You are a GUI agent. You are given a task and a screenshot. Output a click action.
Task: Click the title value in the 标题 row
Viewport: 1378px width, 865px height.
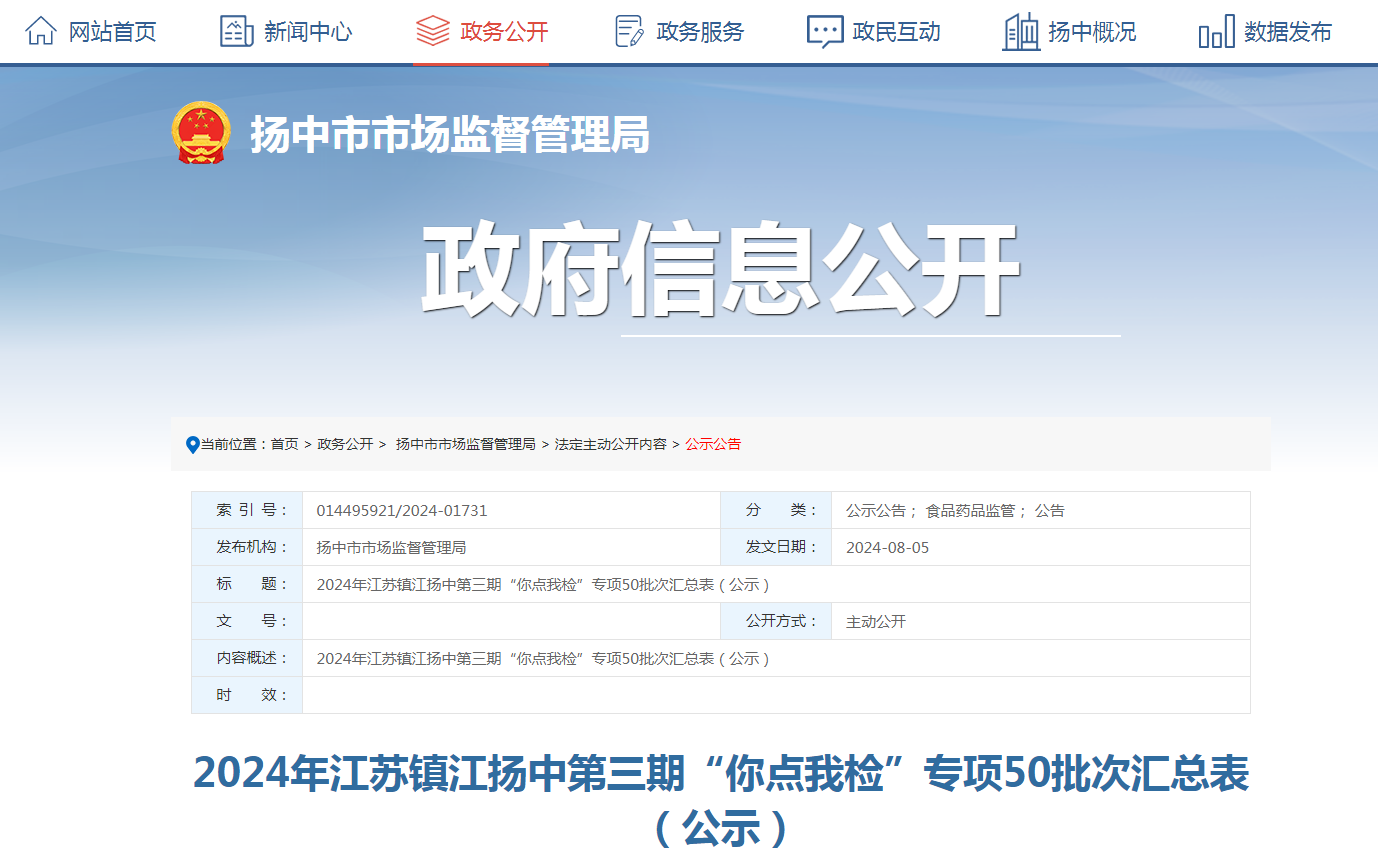[x=543, y=584]
